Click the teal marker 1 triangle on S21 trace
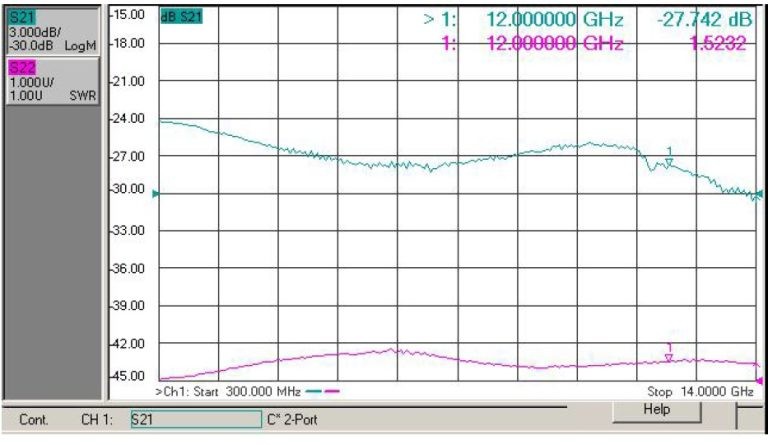Viewport: 768px width, 445px height. [x=669, y=162]
